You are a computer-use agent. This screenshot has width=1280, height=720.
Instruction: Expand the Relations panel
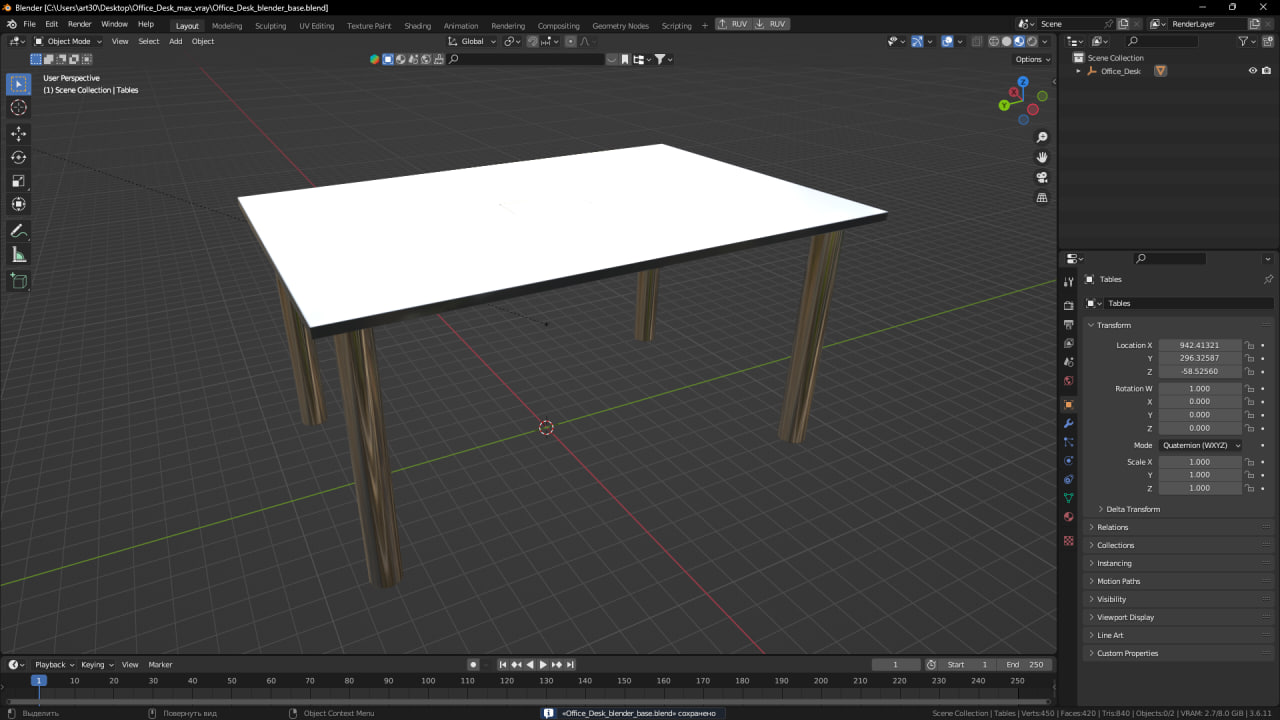click(x=1112, y=527)
